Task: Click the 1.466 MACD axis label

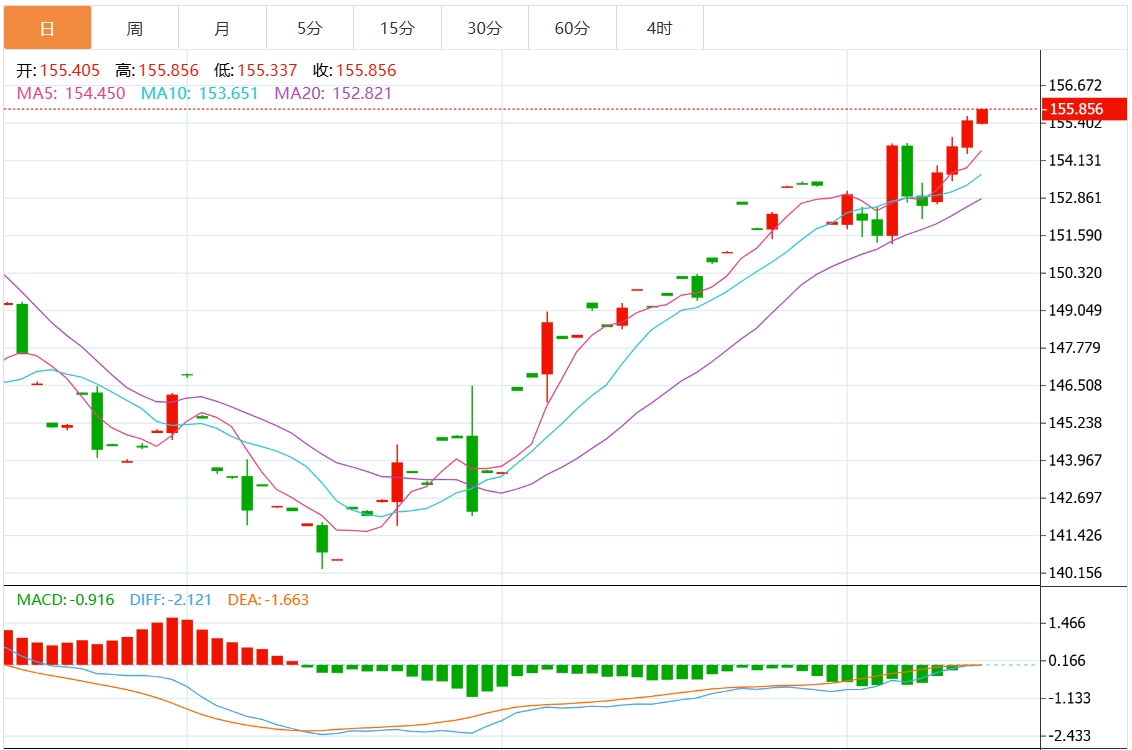Action: (x=1068, y=623)
